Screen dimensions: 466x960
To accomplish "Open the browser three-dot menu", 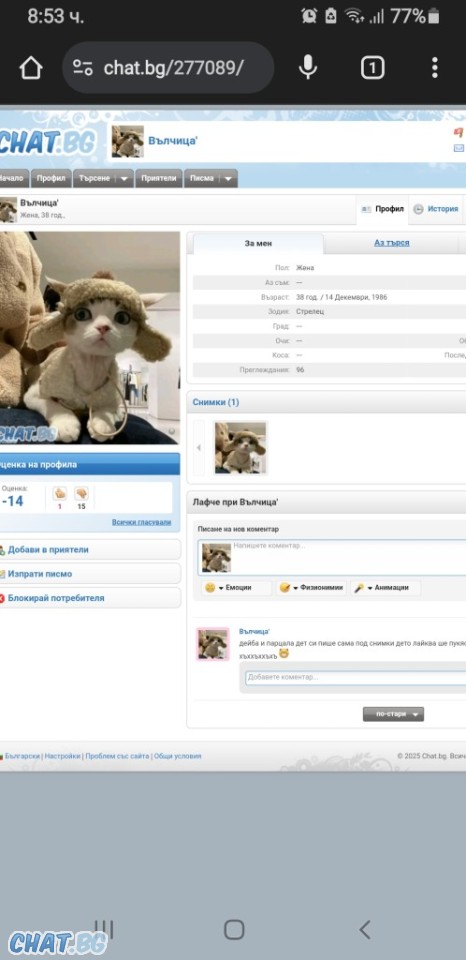I will click(434, 68).
